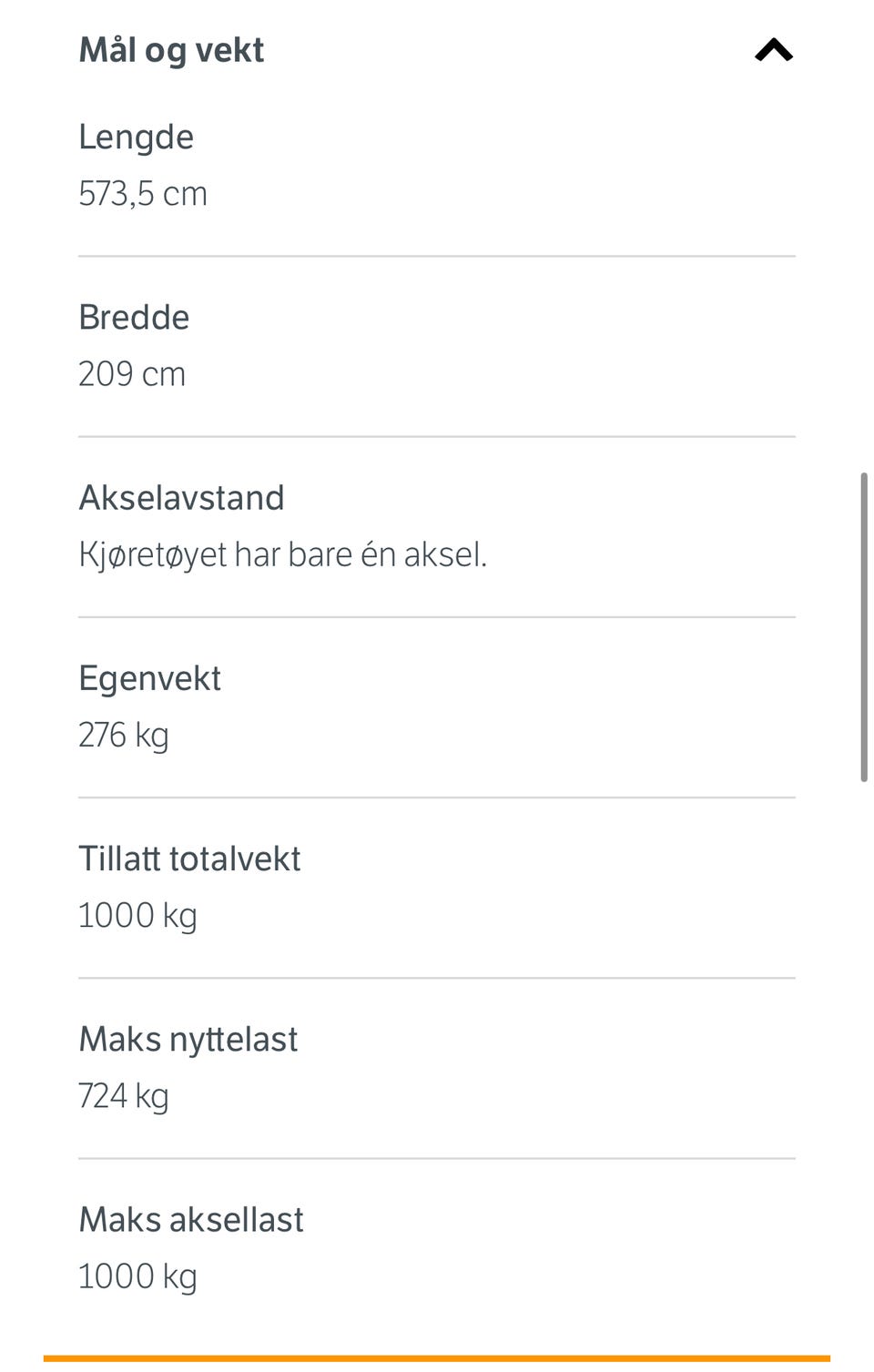This screenshot has width=874, height=1372.
Task: Click the 1000 kg value under Tillatt totalvekt
Action: pos(137,915)
